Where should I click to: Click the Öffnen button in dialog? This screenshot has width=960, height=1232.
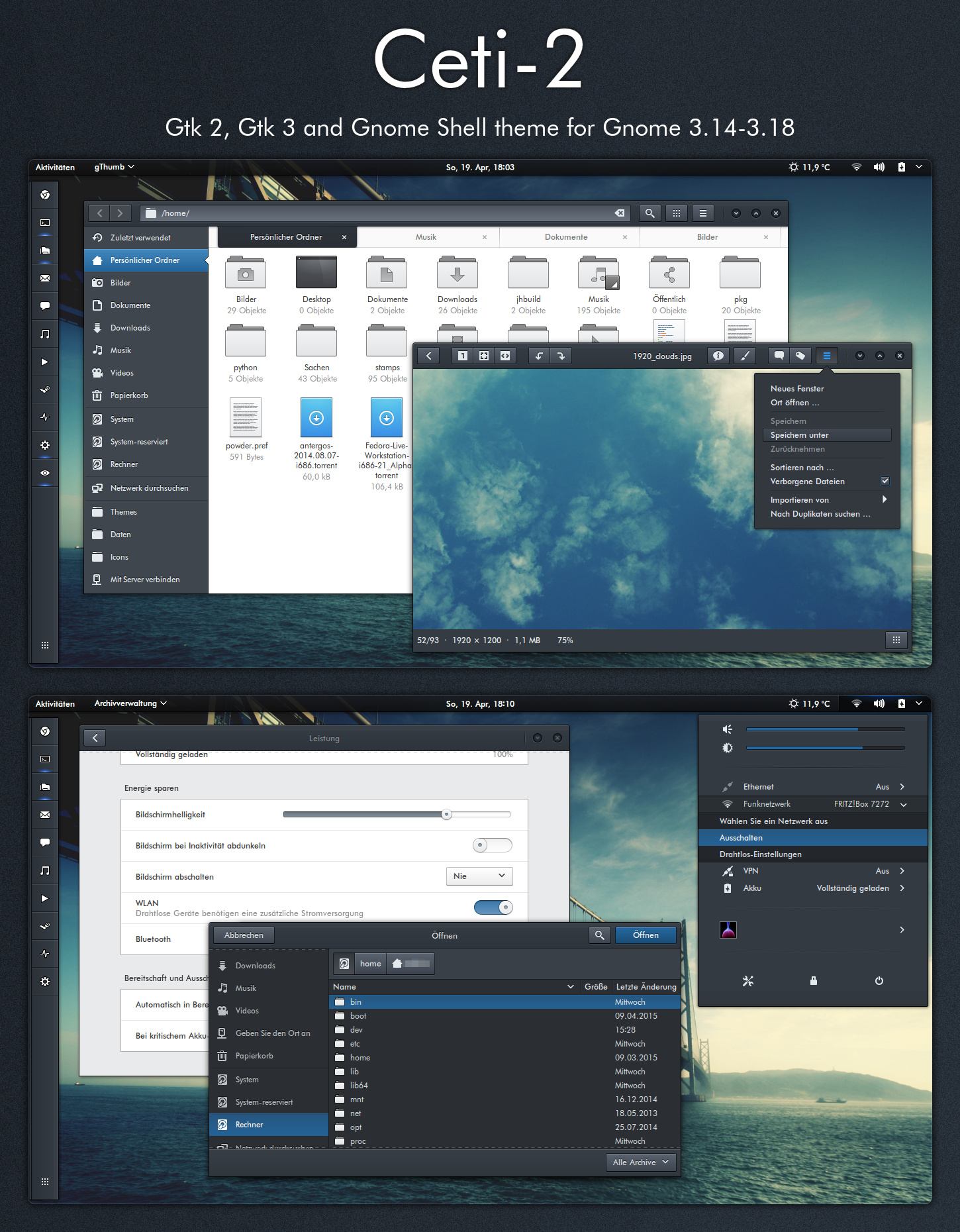(x=646, y=935)
